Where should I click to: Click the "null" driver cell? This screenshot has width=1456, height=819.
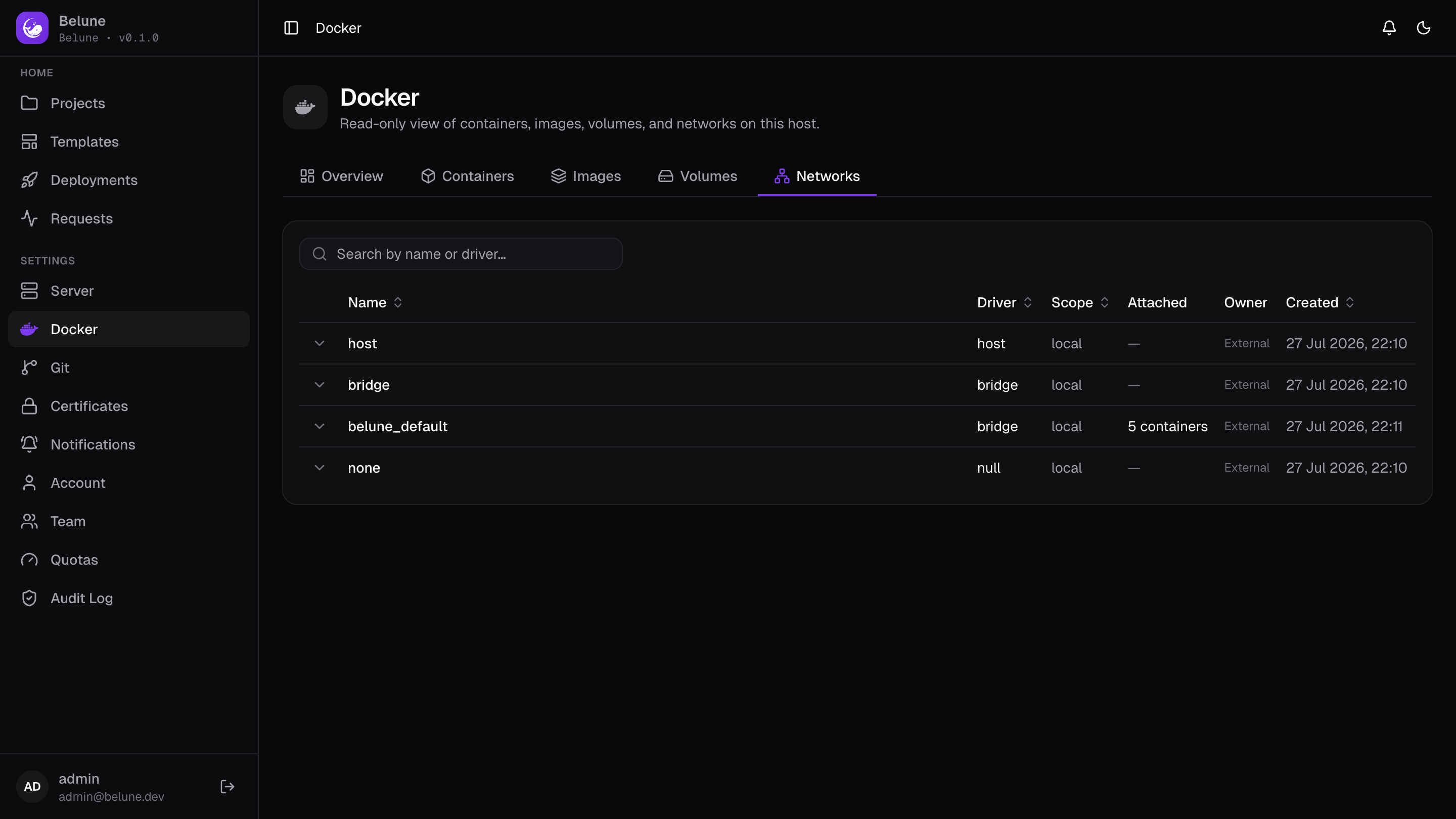[x=988, y=468]
